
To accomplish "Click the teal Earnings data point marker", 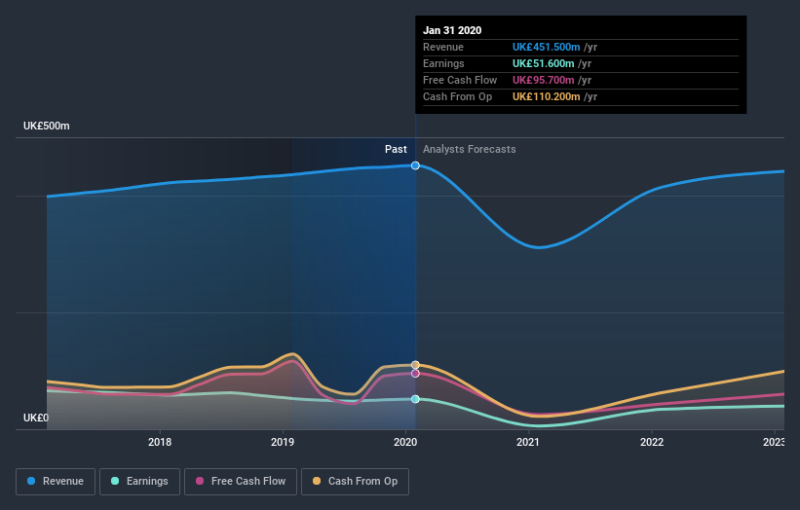I will click(415, 399).
